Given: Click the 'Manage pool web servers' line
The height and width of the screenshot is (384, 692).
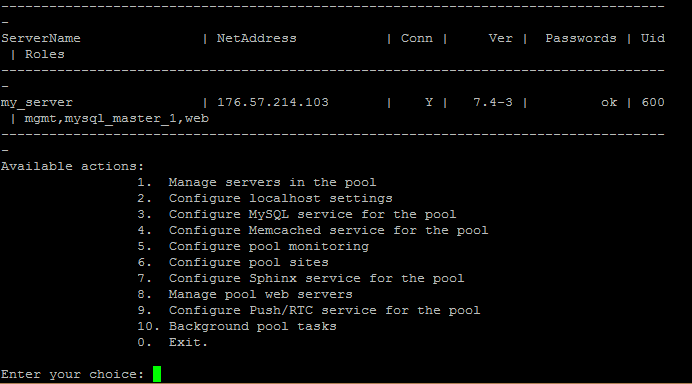Looking at the screenshot, I should pos(260,294).
